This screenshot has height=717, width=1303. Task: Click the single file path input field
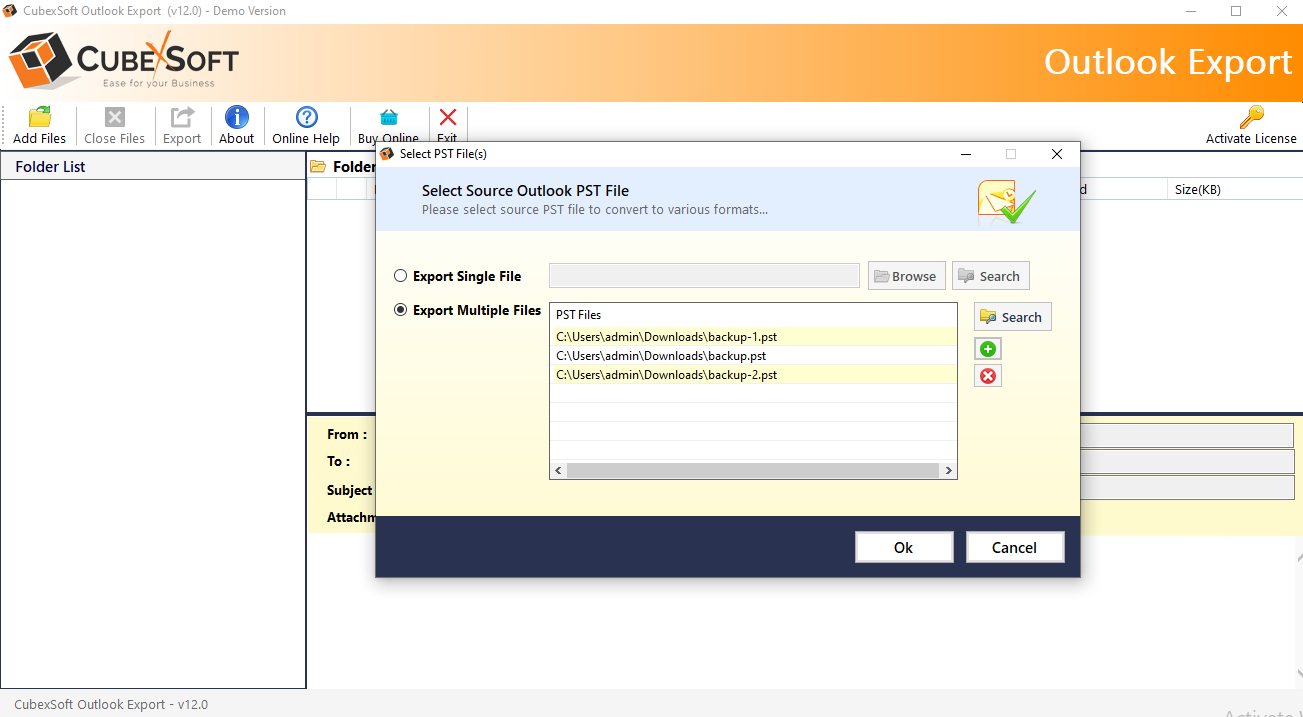point(704,276)
